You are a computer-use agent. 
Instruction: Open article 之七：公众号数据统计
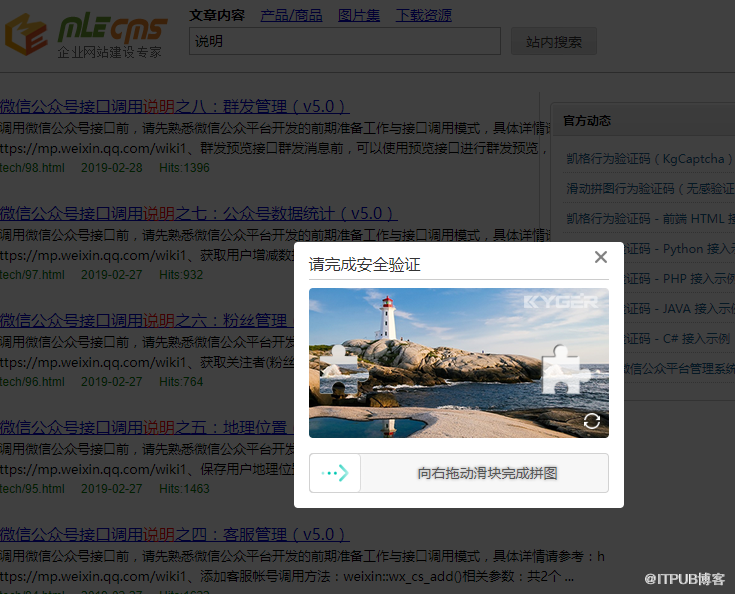pos(198,213)
